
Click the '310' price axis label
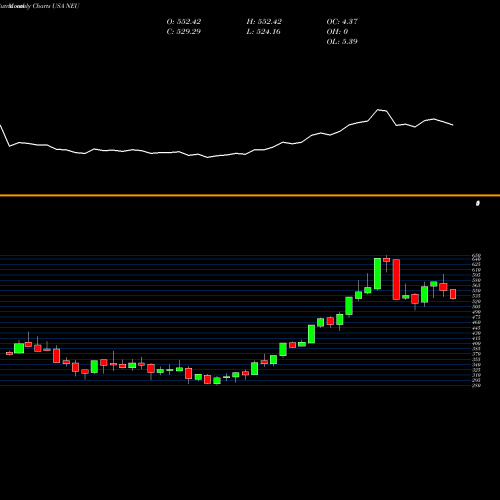(476, 375)
